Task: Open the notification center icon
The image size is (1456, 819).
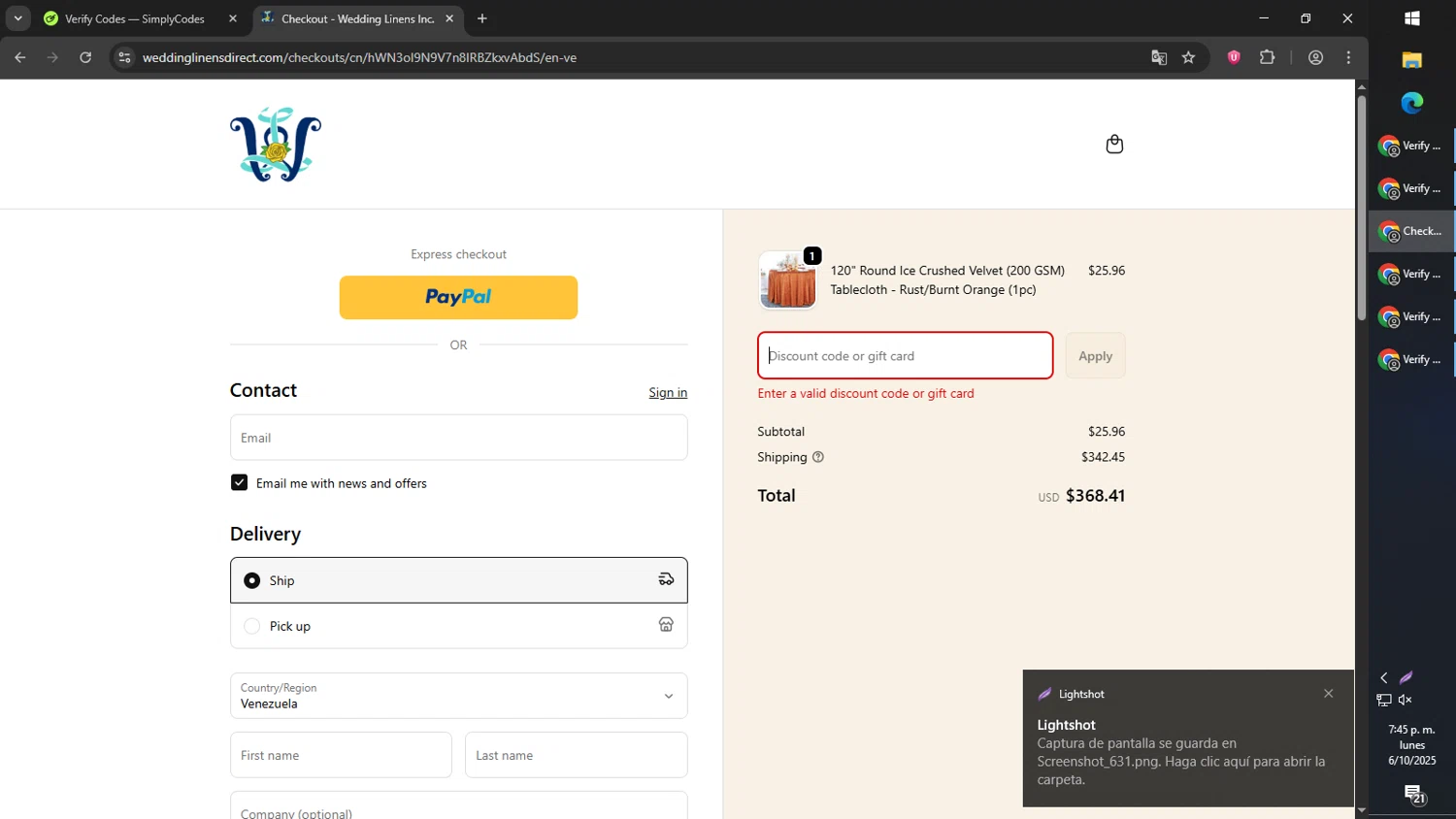Action: click(1415, 795)
